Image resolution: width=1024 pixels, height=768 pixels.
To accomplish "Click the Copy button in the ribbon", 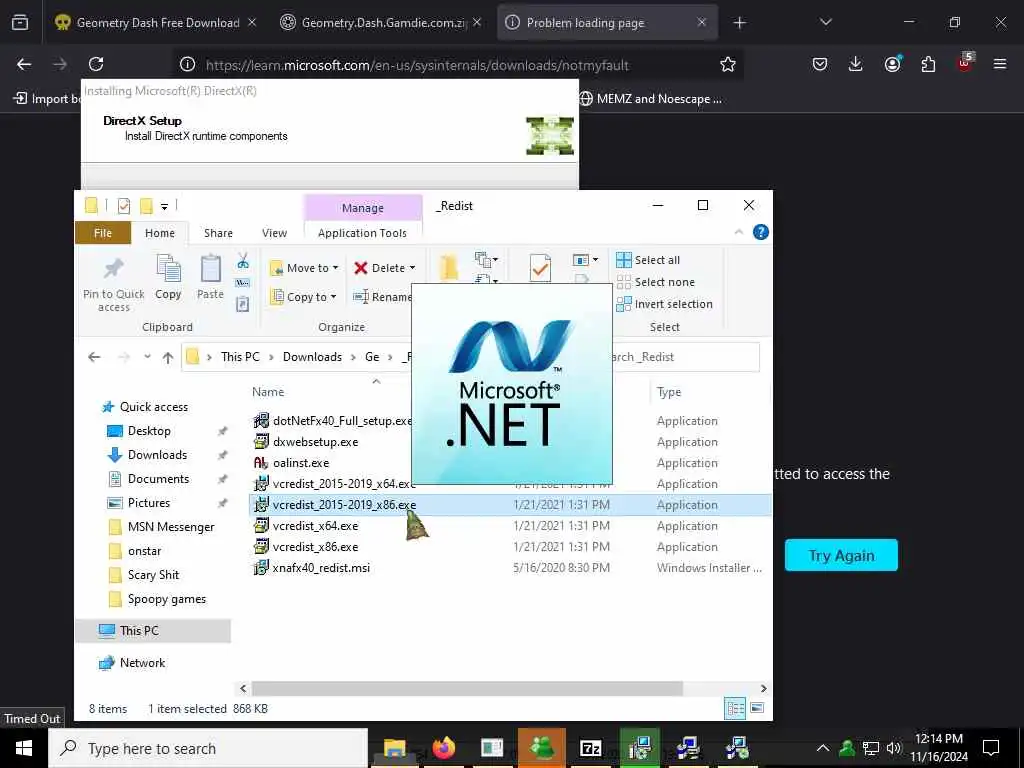I will pos(168,277).
